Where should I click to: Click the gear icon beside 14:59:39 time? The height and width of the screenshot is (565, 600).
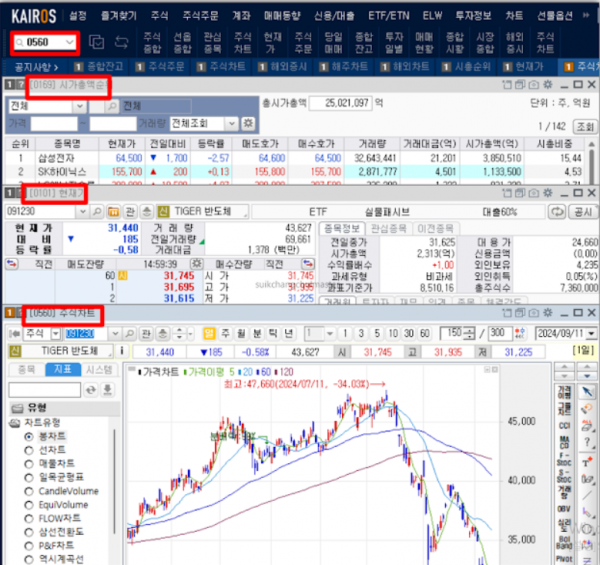click(197, 264)
